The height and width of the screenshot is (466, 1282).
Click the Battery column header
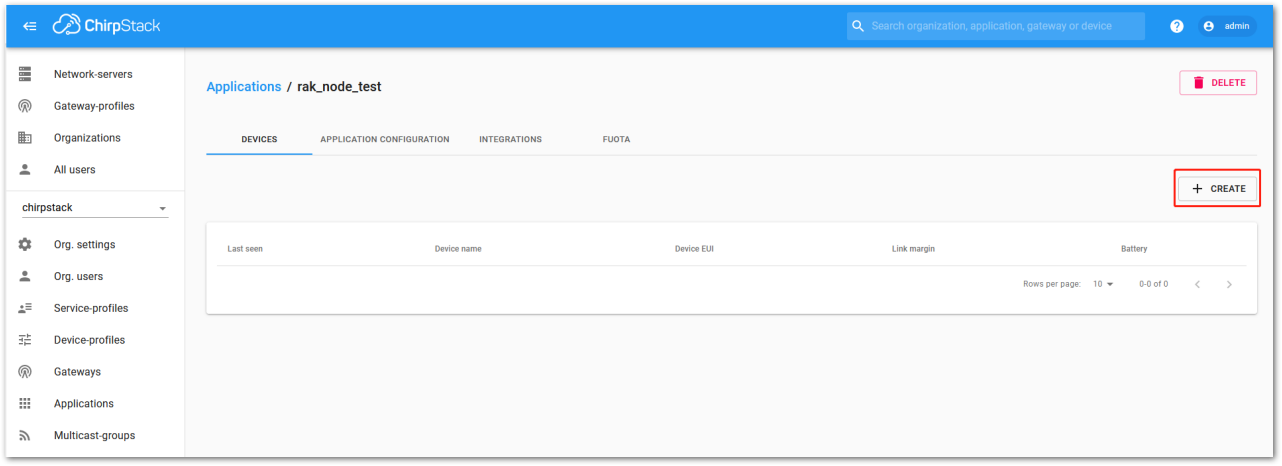point(1134,249)
